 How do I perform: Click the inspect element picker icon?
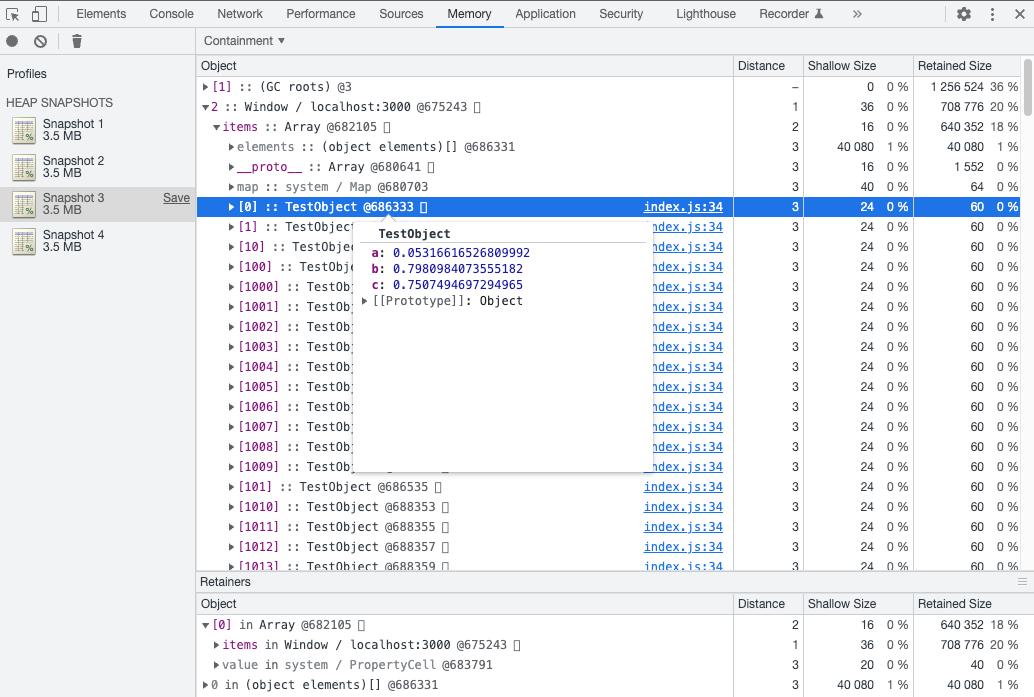pyautogui.click(x=13, y=14)
